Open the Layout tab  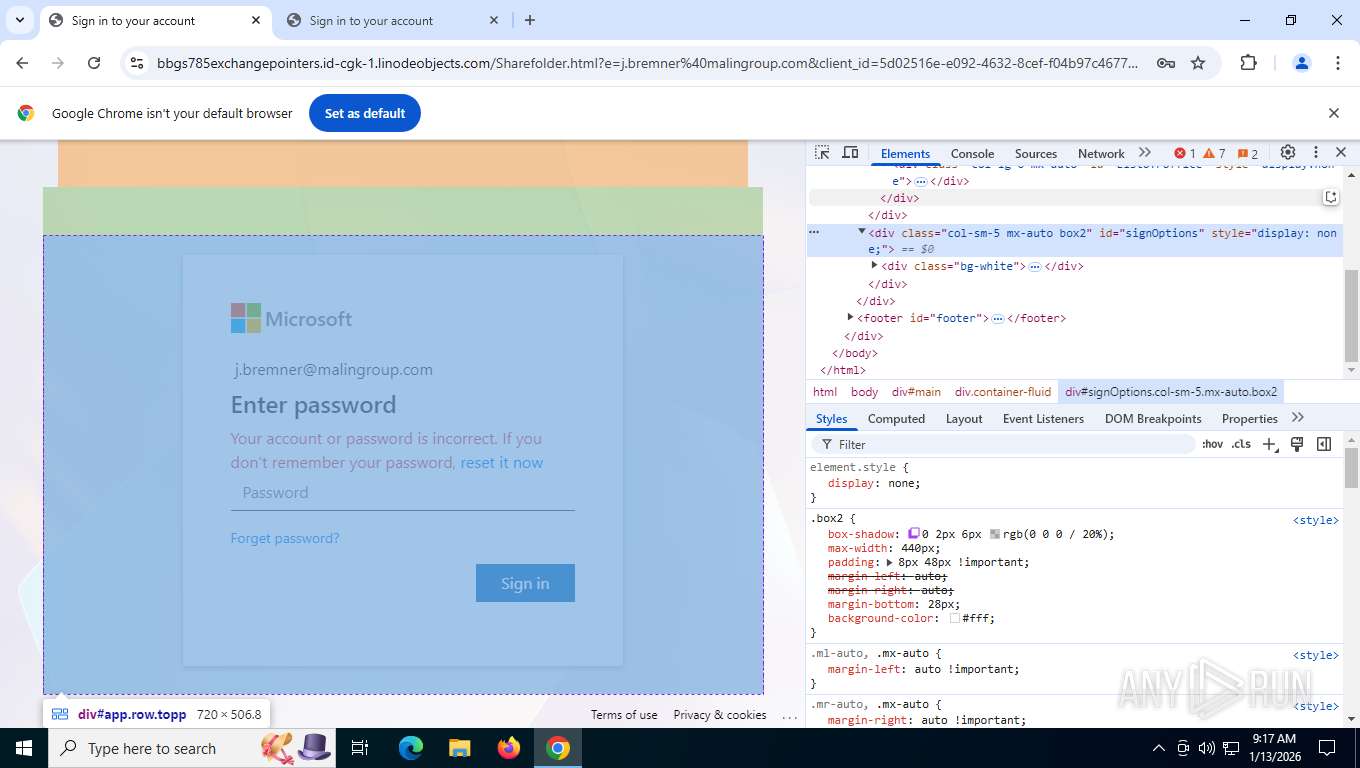(964, 419)
